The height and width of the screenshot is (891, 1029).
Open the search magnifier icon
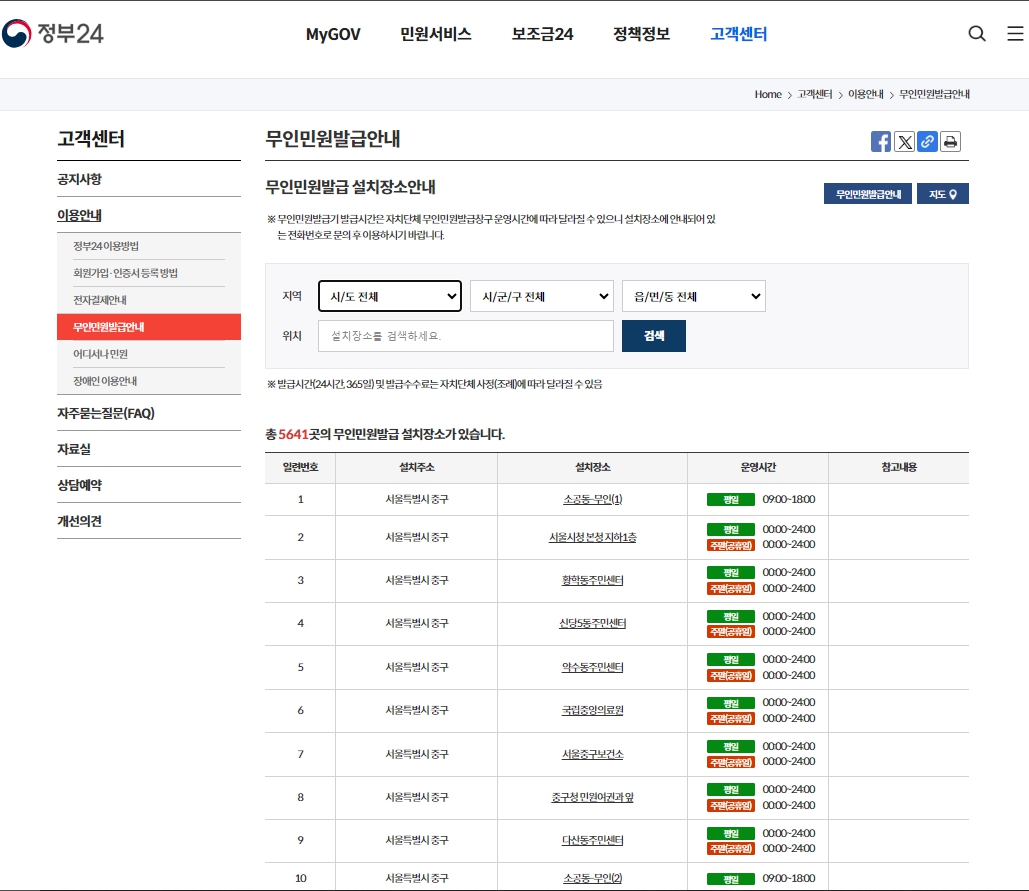pos(976,33)
